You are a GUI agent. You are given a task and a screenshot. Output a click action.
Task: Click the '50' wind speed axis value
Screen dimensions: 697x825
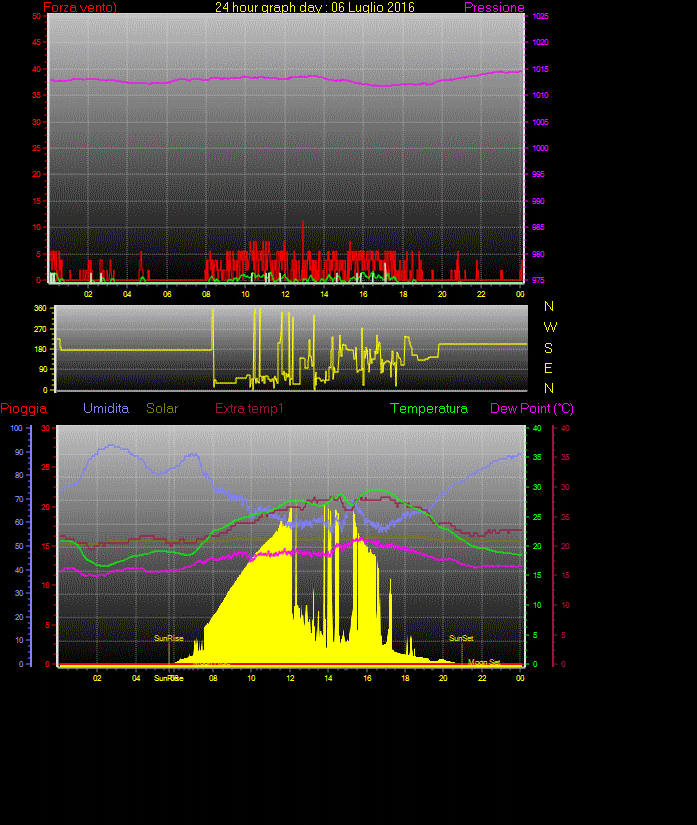[x=36, y=16]
